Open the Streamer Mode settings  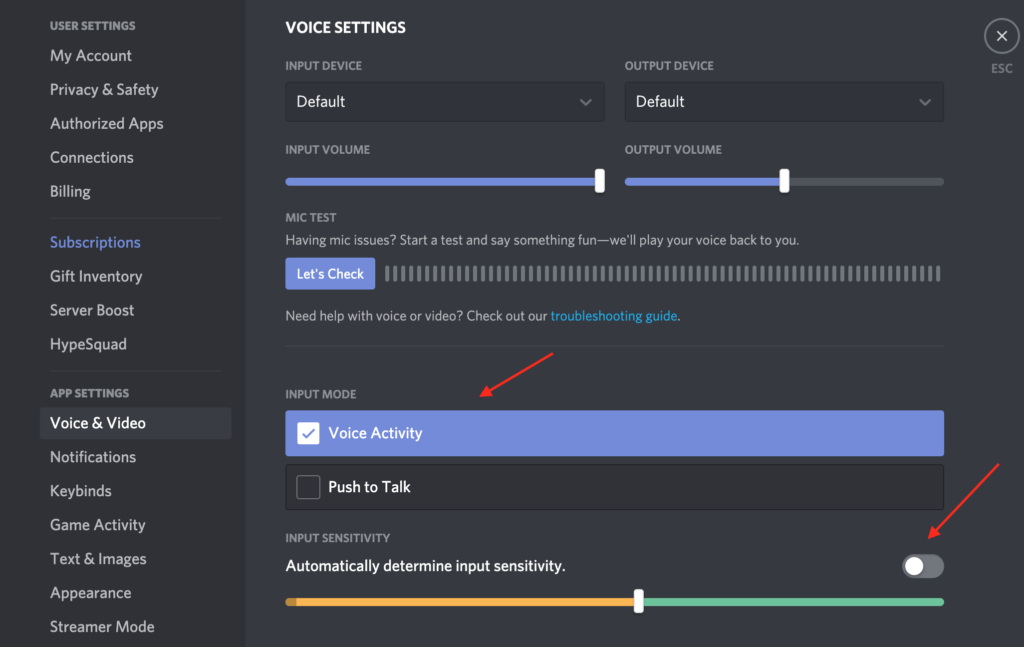pyautogui.click(x=102, y=626)
